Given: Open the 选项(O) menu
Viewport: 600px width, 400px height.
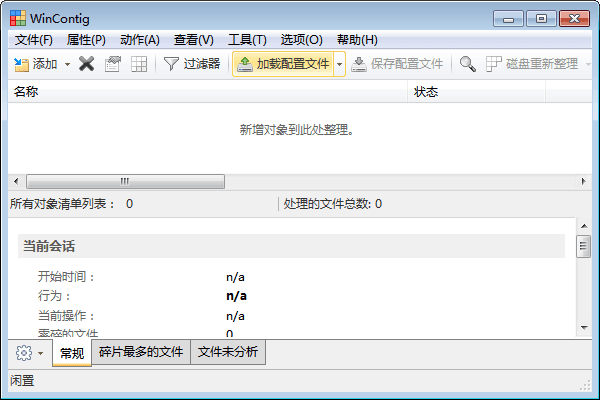Looking at the screenshot, I should pos(302,40).
